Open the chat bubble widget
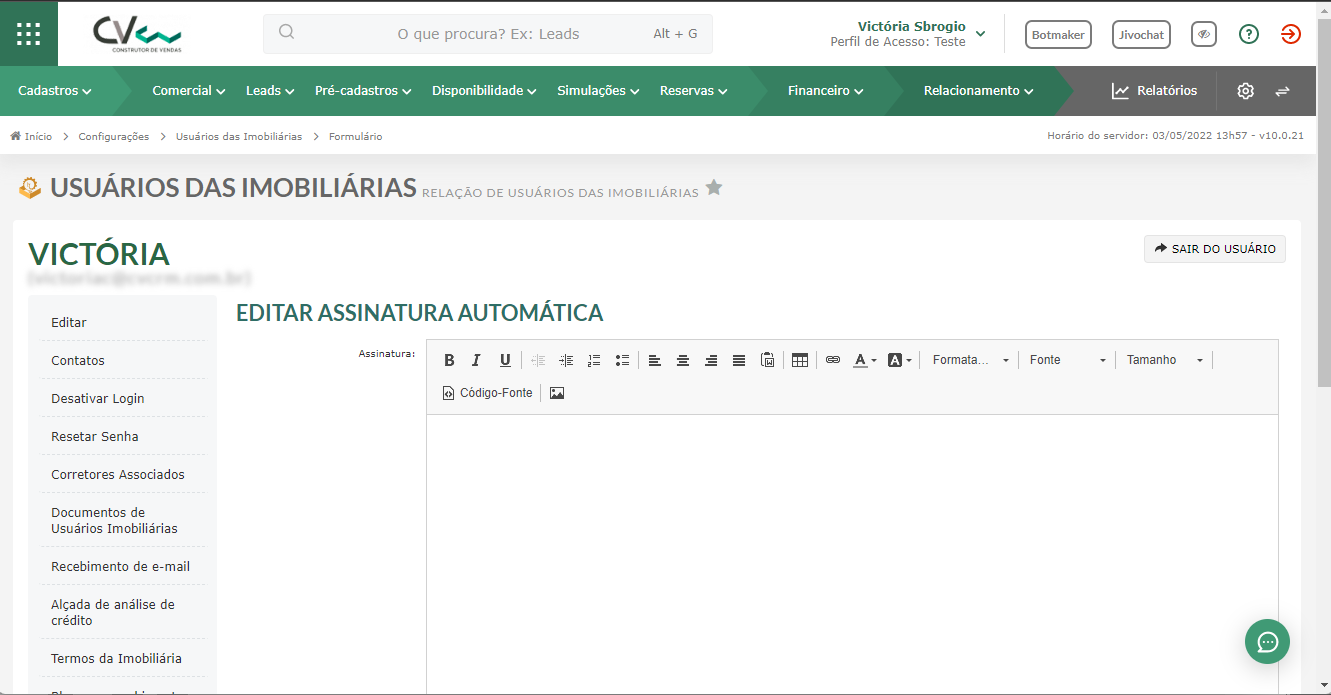 (1268, 641)
